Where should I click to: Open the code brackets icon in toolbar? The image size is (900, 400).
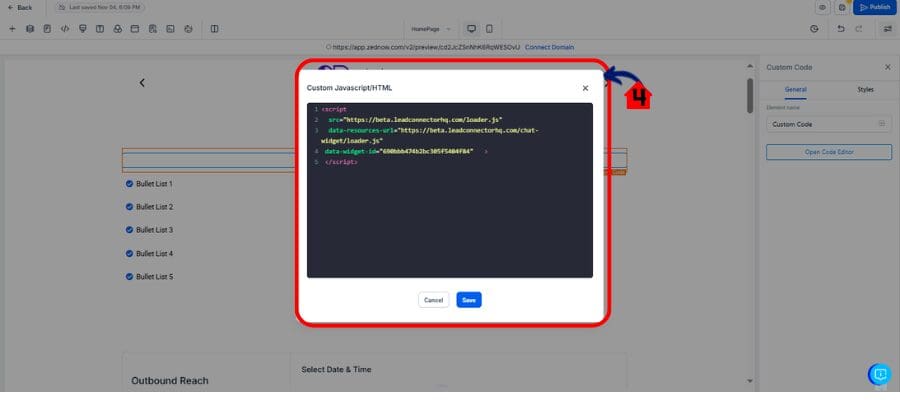click(x=65, y=28)
